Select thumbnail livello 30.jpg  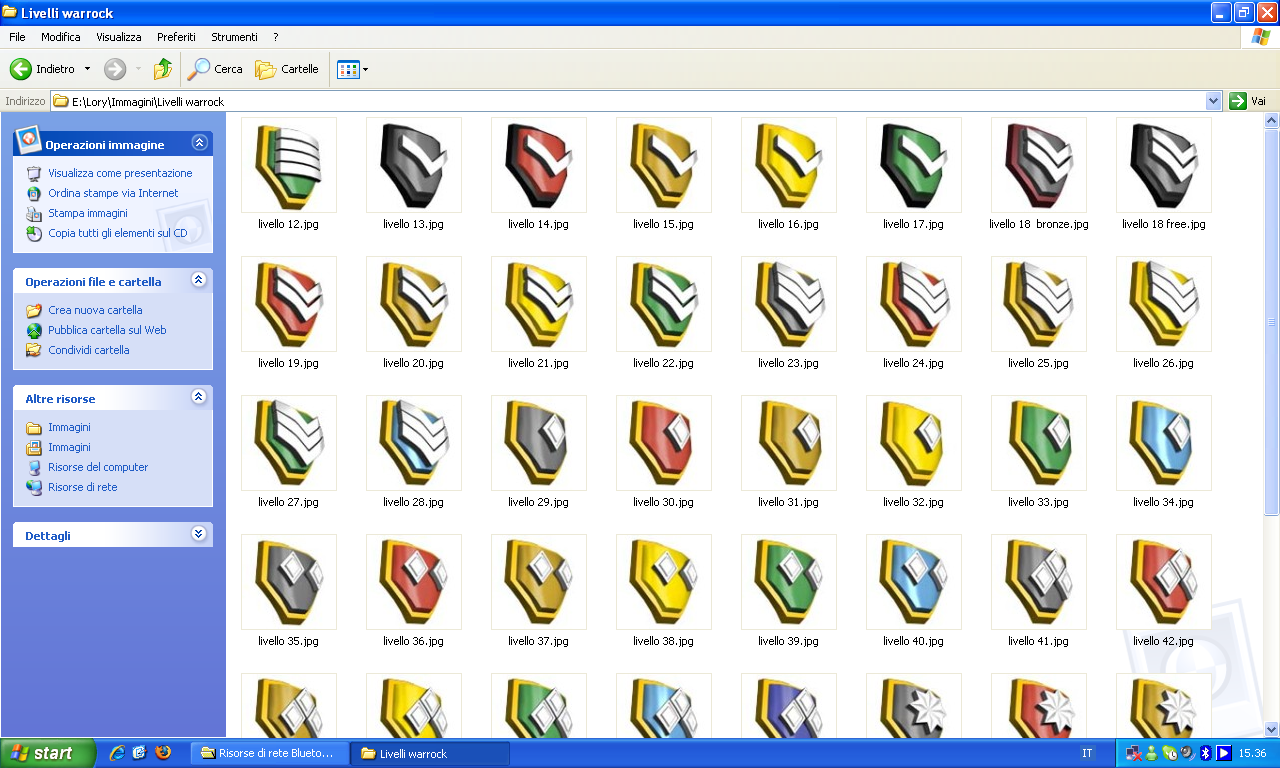(x=664, y=443)
